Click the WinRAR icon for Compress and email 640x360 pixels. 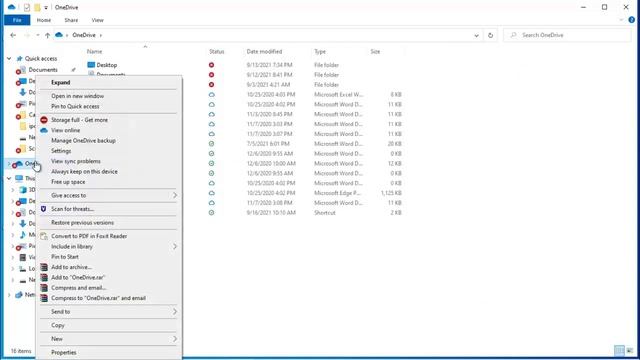click(44, 288)
